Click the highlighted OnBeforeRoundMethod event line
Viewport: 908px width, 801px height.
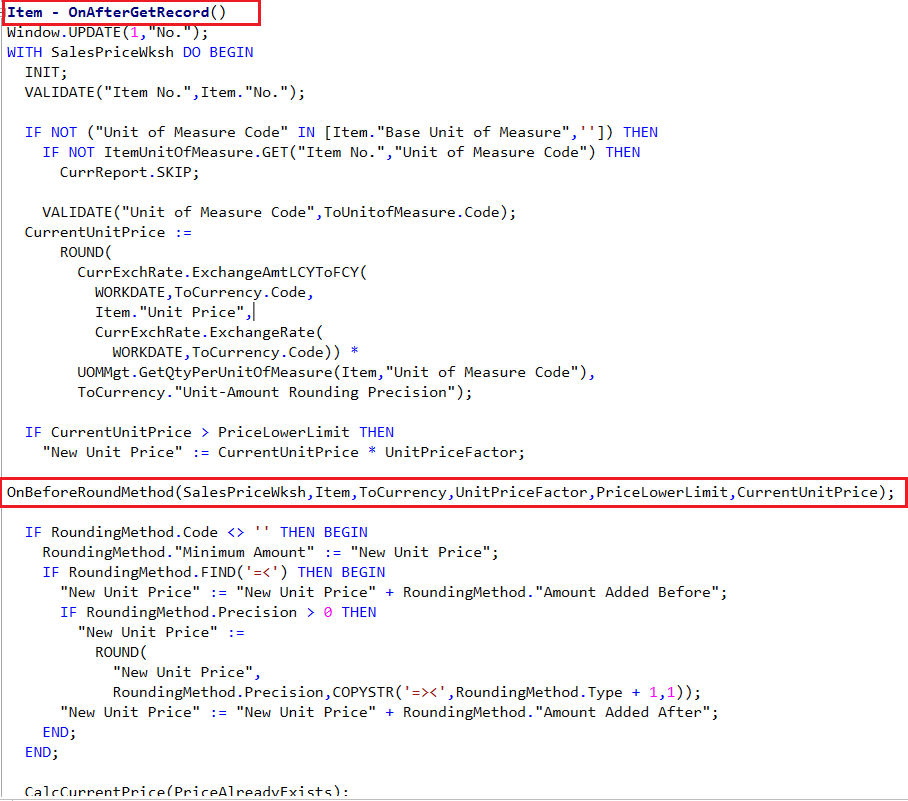pos(450,492)
